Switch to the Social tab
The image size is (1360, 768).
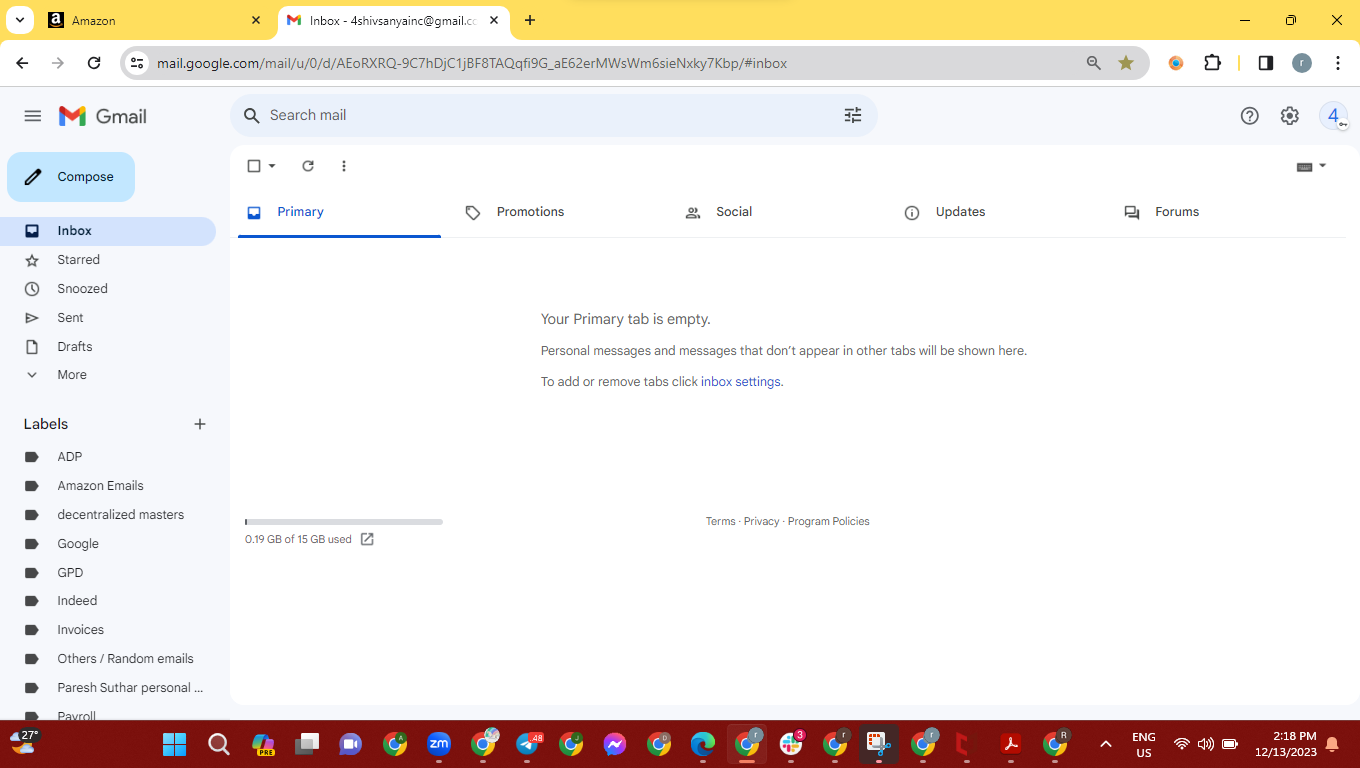coord(778,212)
